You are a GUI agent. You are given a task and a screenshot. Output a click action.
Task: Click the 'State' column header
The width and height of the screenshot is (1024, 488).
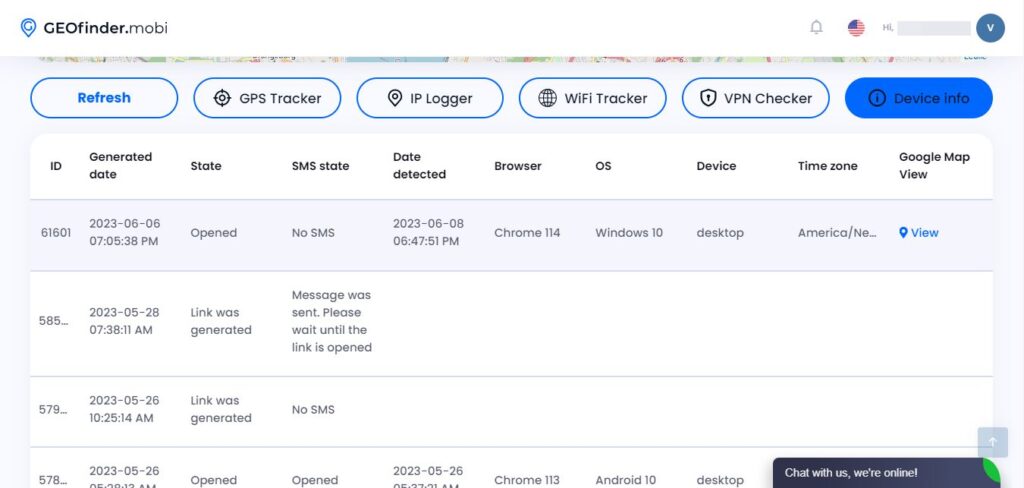[x=206, y=166]
